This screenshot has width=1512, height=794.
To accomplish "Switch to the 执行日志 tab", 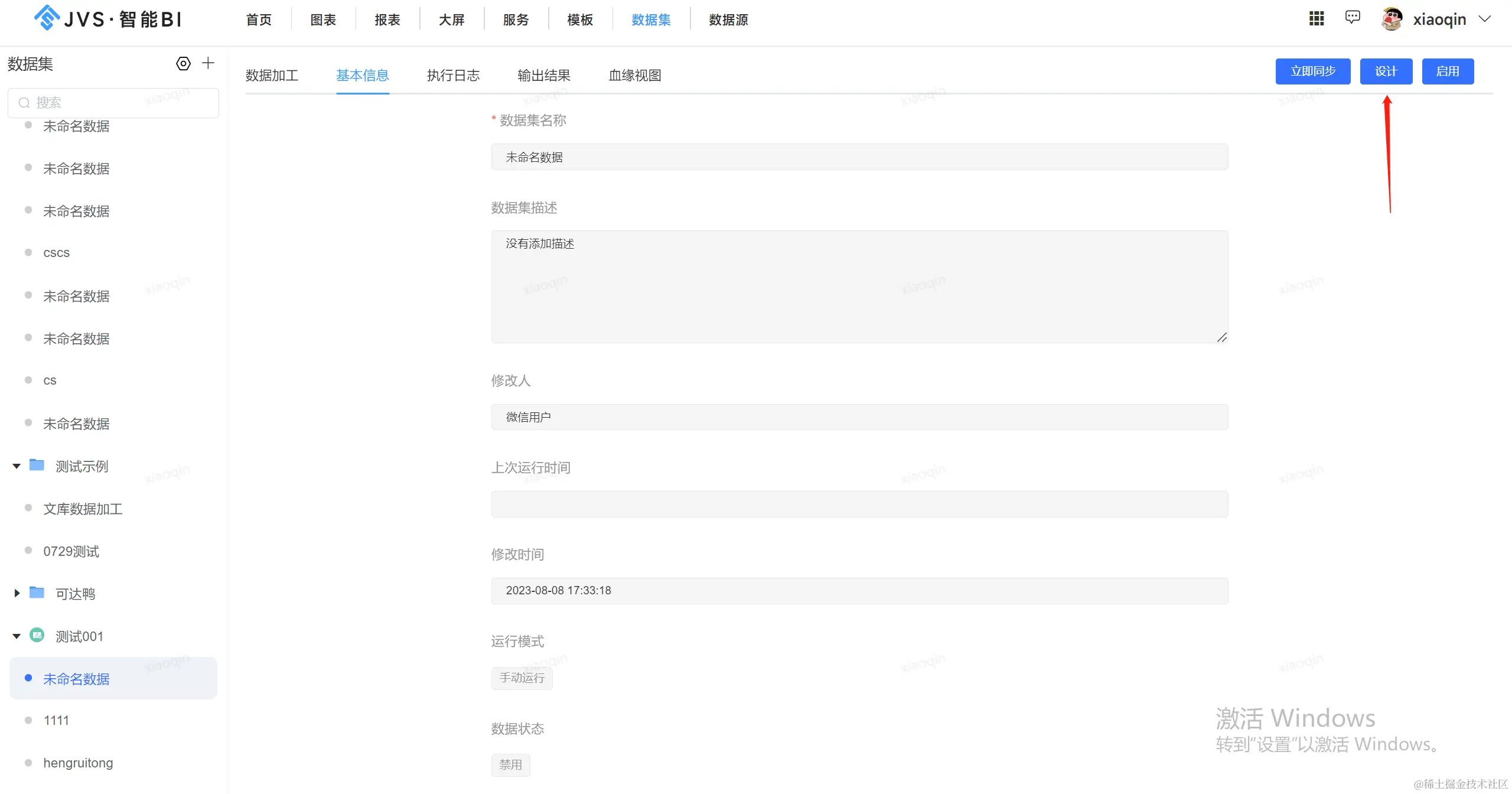I will pyautogui.click(x=453, y=76).
